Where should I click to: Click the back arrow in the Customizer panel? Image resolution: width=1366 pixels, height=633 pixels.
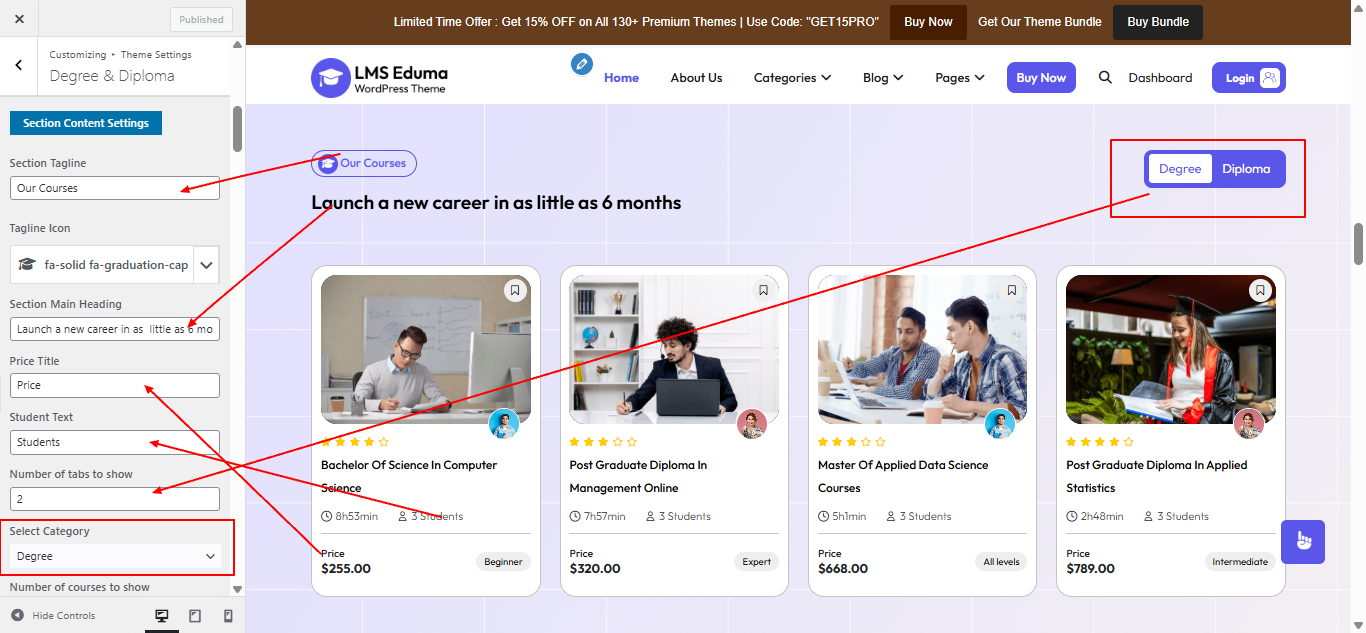(x=19, y=65)
